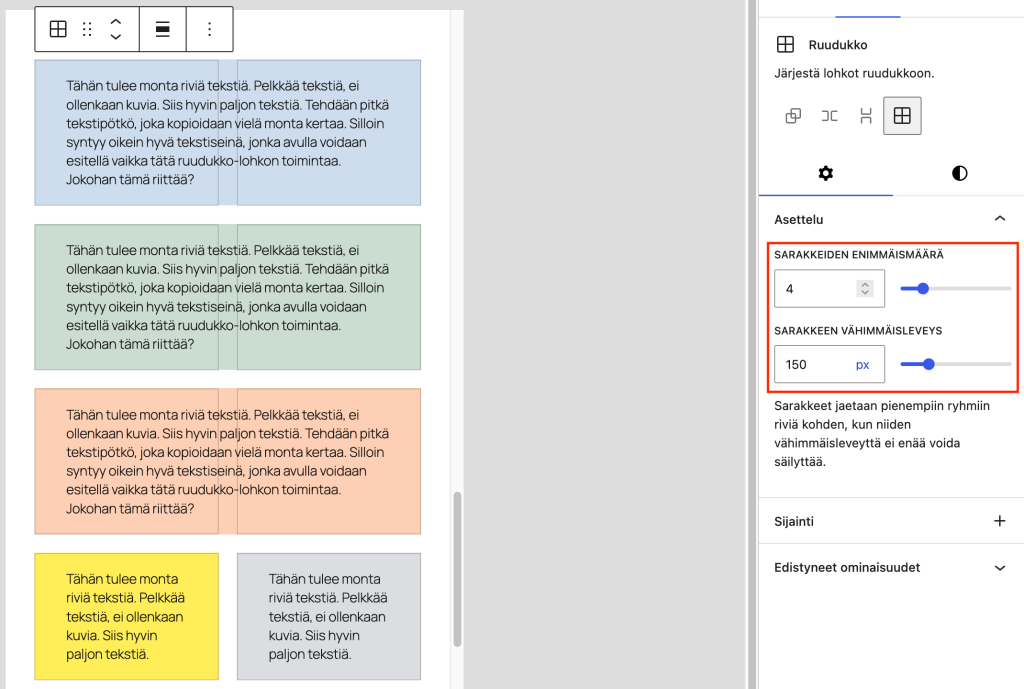Screen dimensions: 1024x689
Task: Click the block drag handle dots
Action: [87, 29]
